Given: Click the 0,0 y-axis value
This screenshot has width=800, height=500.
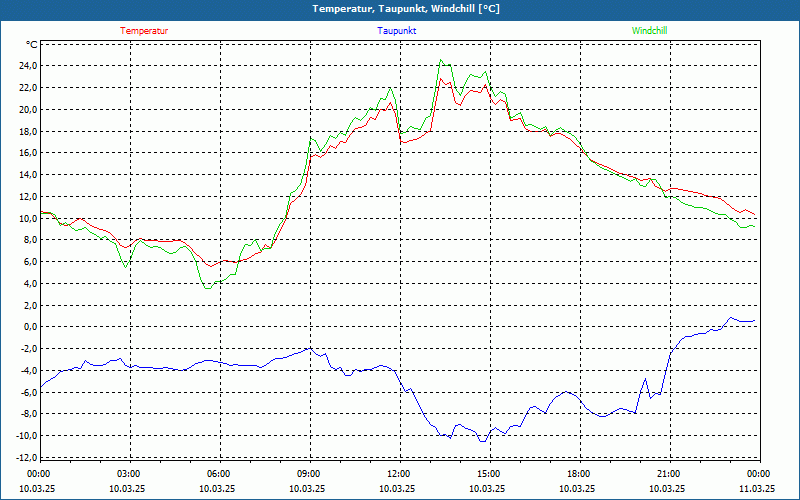Looking at the screenshot, I should pyautogui.click(x=27, y=327).
